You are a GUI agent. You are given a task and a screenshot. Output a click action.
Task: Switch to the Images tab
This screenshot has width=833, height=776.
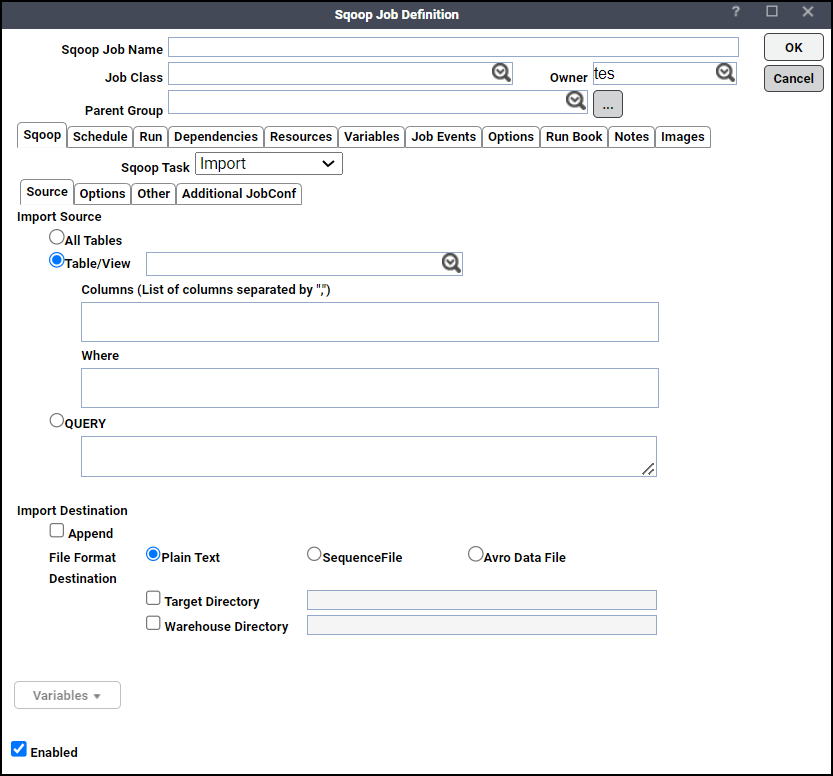click(x=683, y=137)
